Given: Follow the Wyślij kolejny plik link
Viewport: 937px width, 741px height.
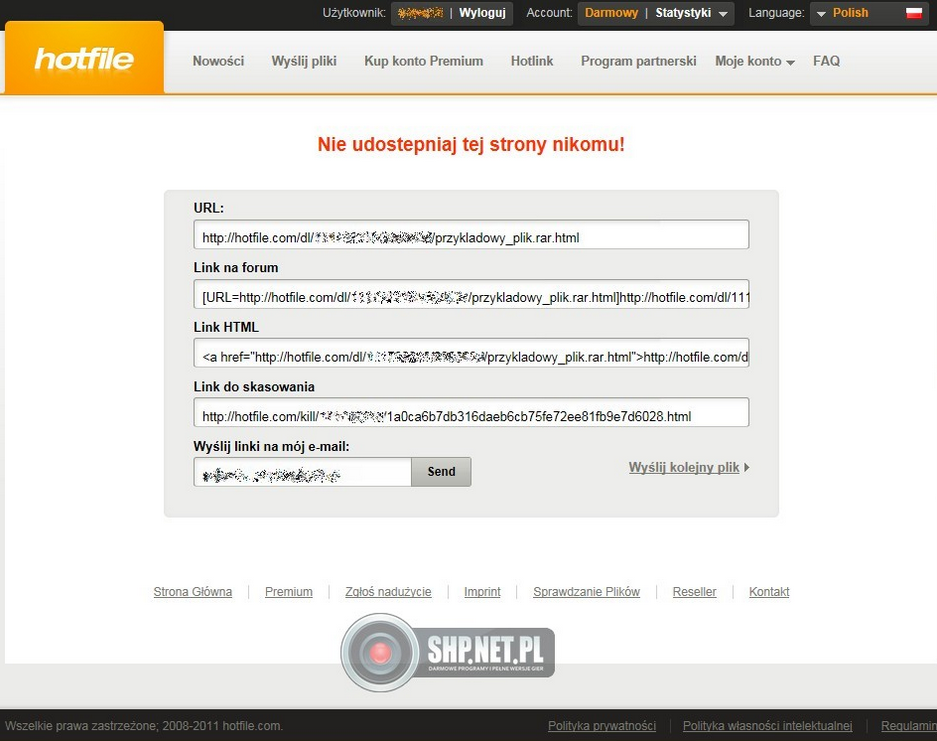Looking at the screenshot, I should tap(688, 467).
